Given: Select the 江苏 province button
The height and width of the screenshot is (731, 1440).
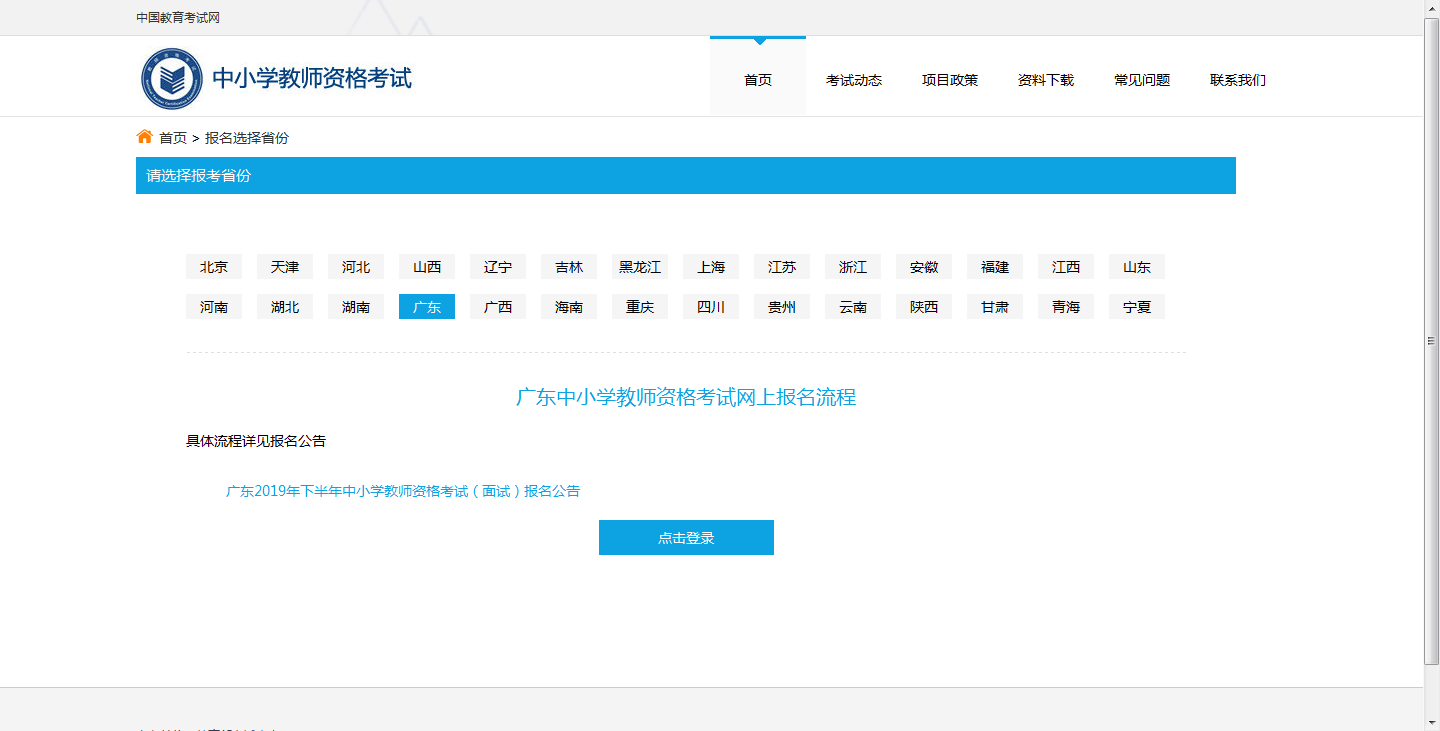Looking at the screenshot, I should (782, 267).
